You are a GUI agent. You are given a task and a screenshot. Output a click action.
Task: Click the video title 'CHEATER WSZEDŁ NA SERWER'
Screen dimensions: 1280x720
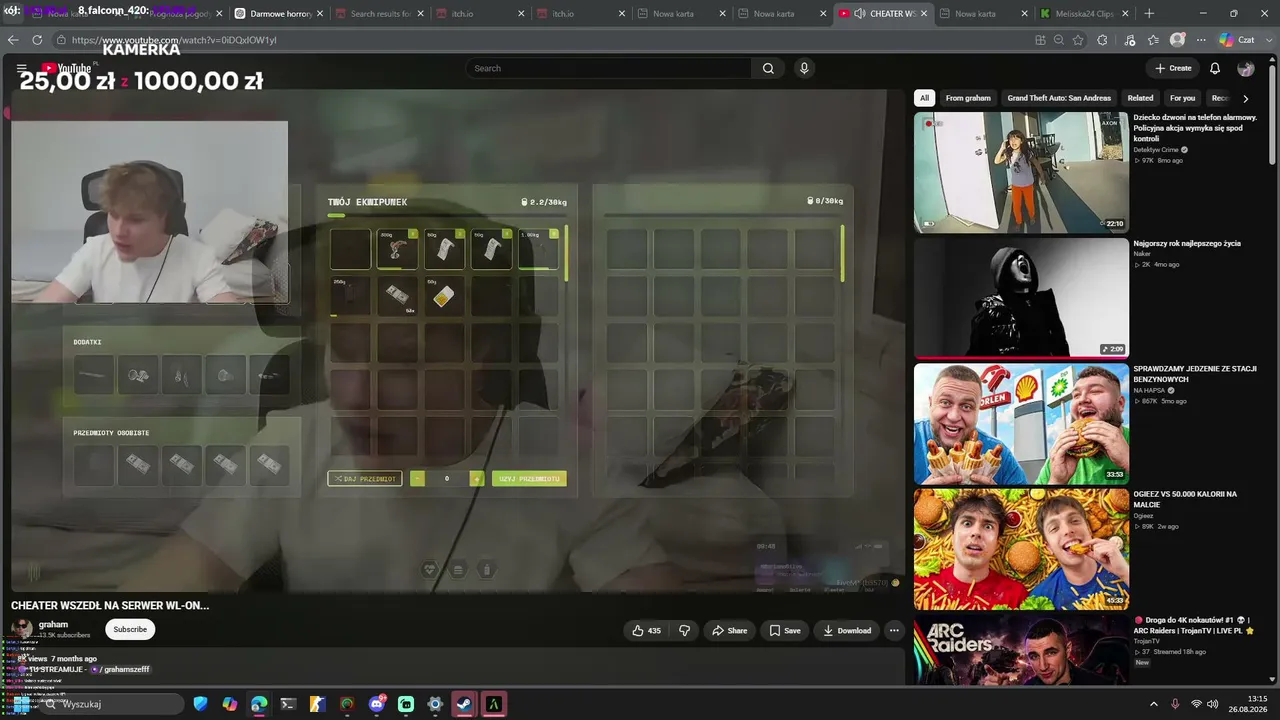point(110,605)
